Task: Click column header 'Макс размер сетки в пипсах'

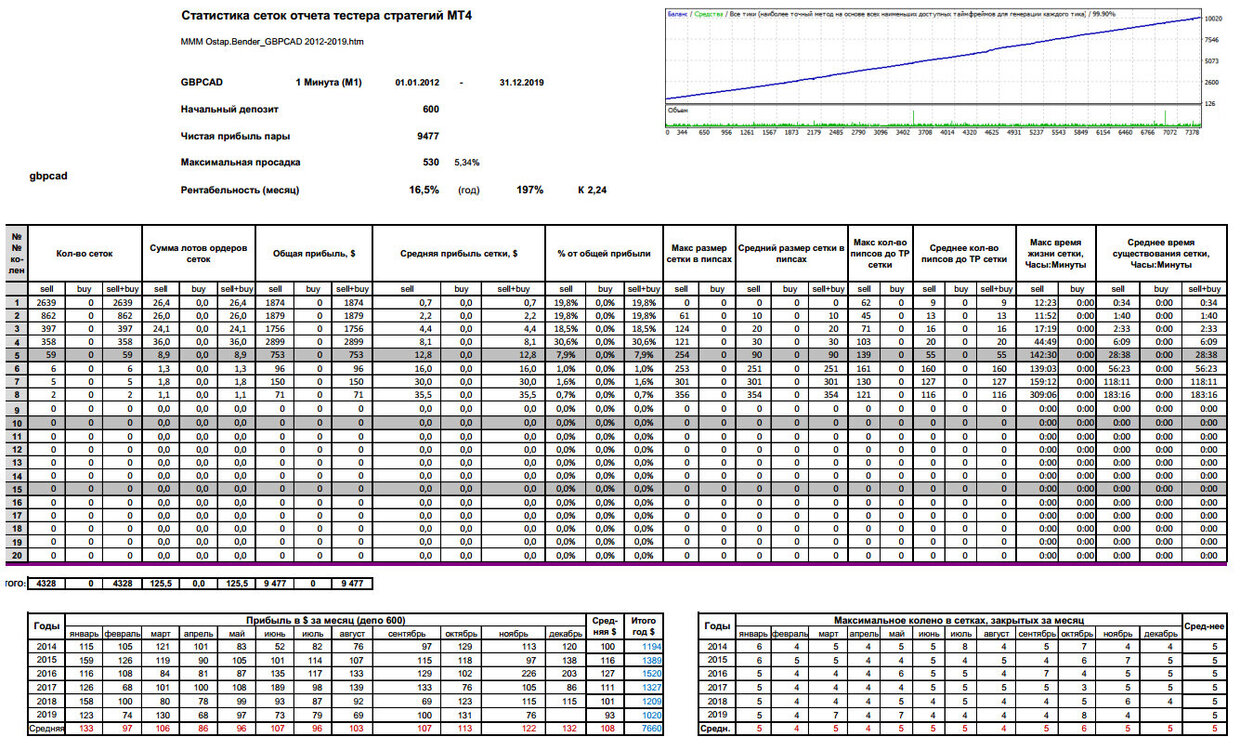Action: coord(699,254)
